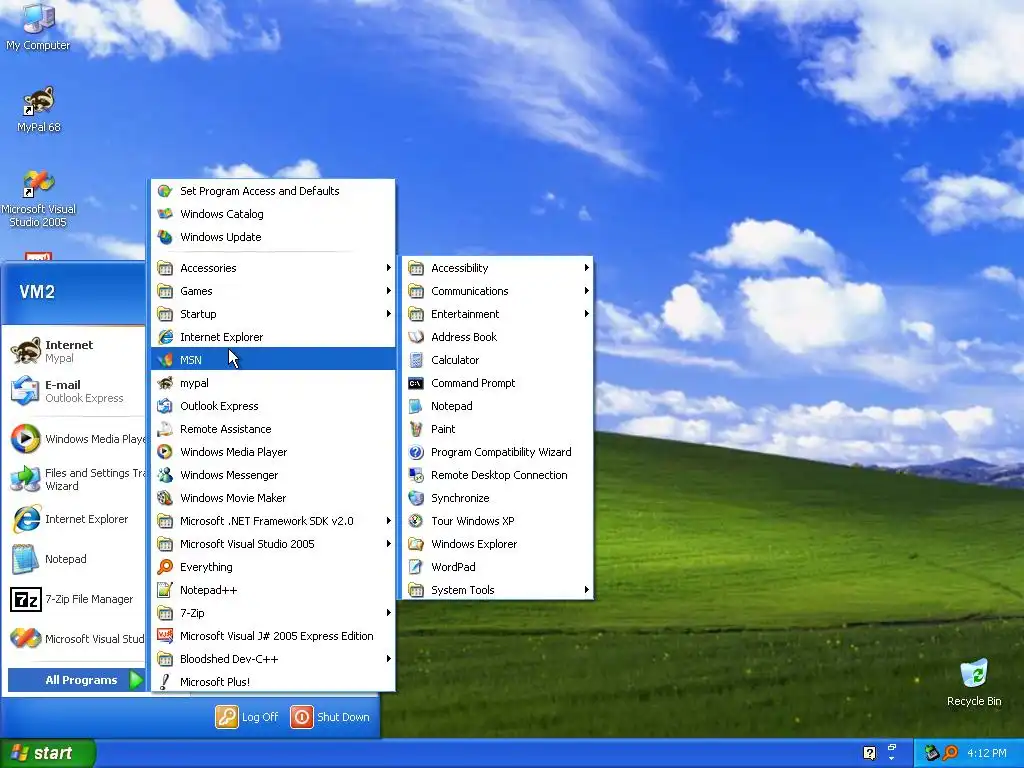Click the Windows start button
The height and width of the screenshot is (768, 1024).
48,753
